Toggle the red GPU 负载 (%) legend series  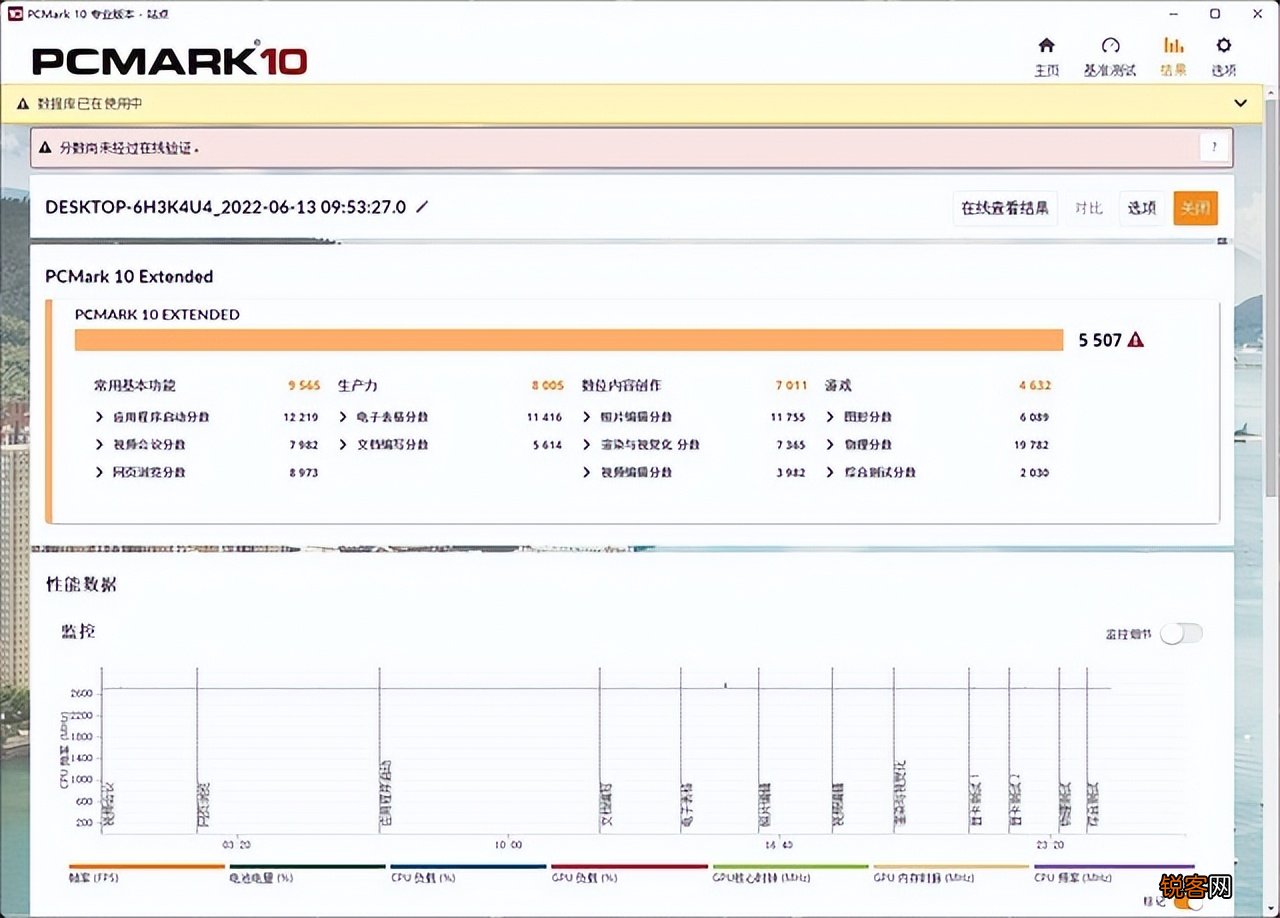pos(629,874)
